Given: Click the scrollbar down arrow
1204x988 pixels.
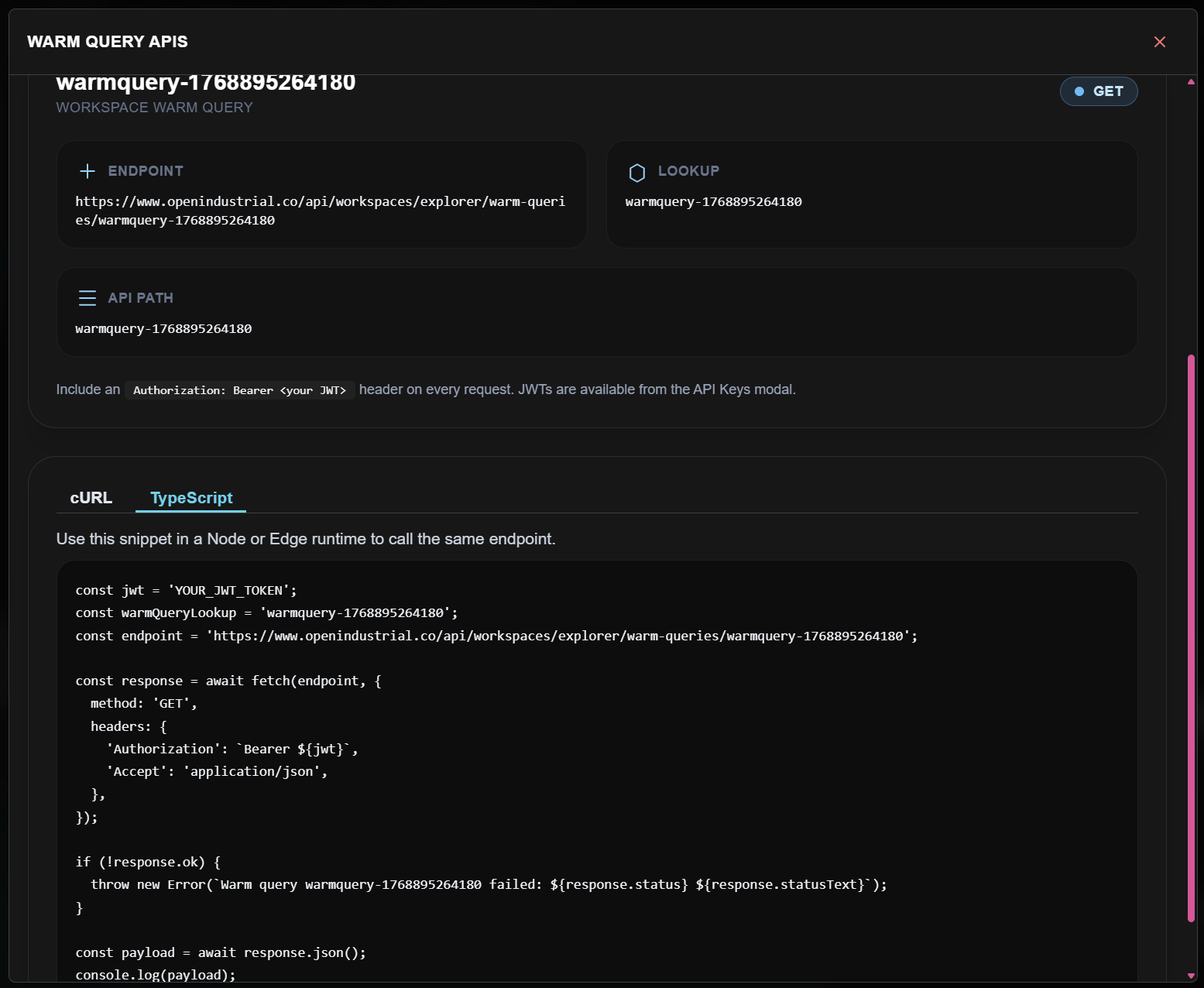Looking at the screenshot, I should [1191, 976].
